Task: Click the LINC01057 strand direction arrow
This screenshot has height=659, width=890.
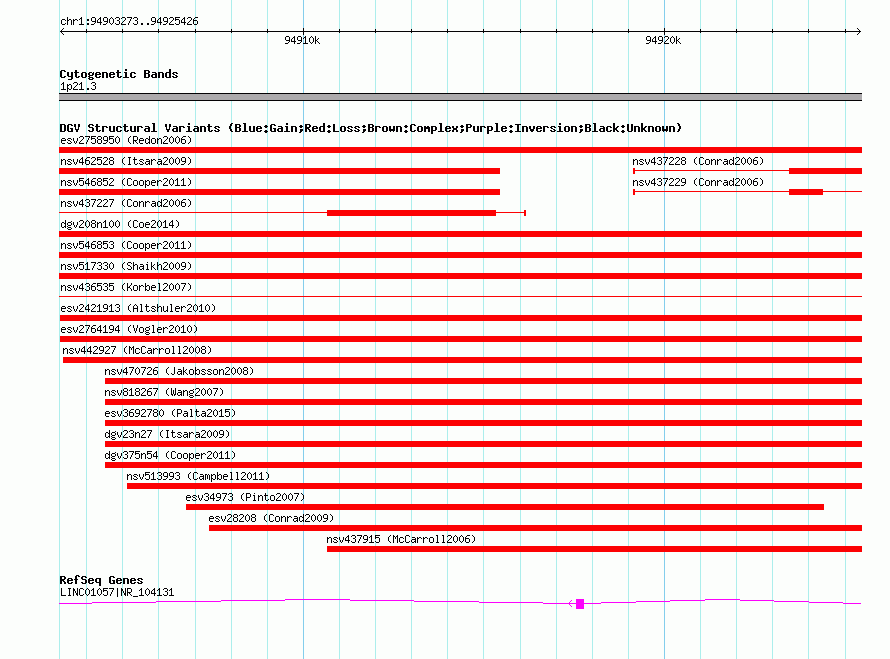Action: pos(571,603)
